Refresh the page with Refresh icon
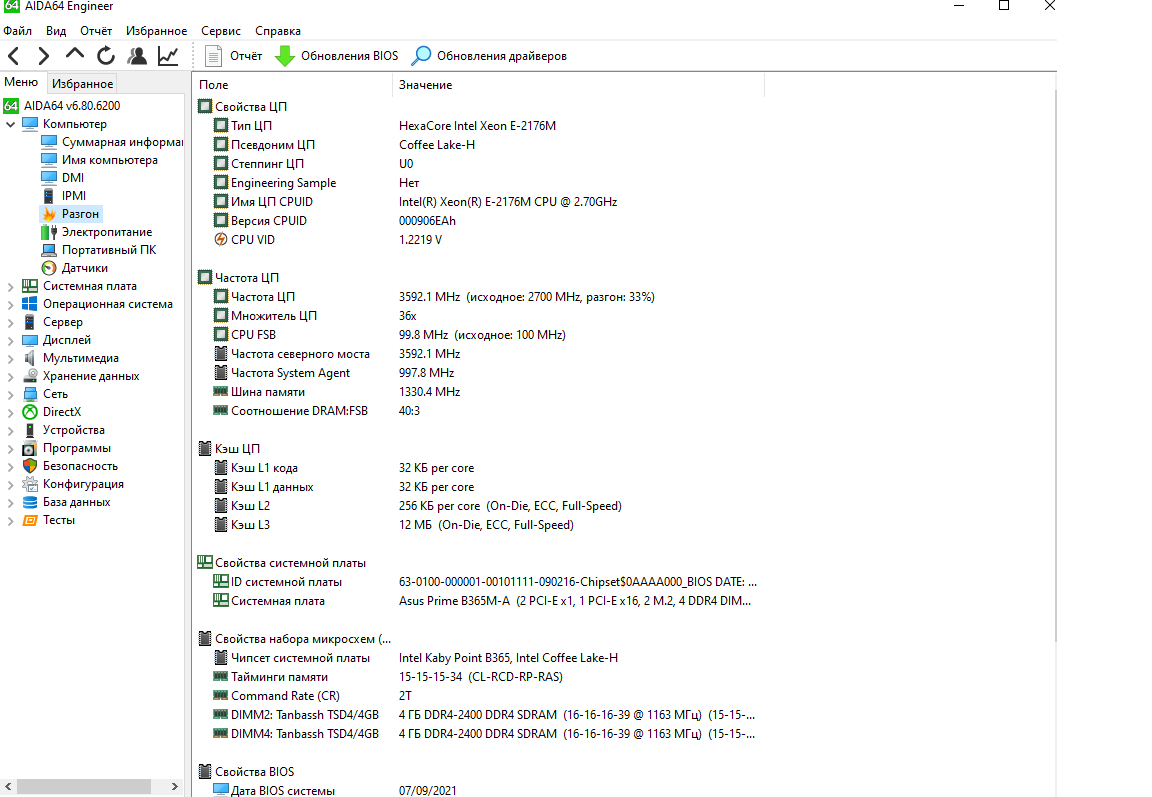1152x797 pixels. click(106, 56)
